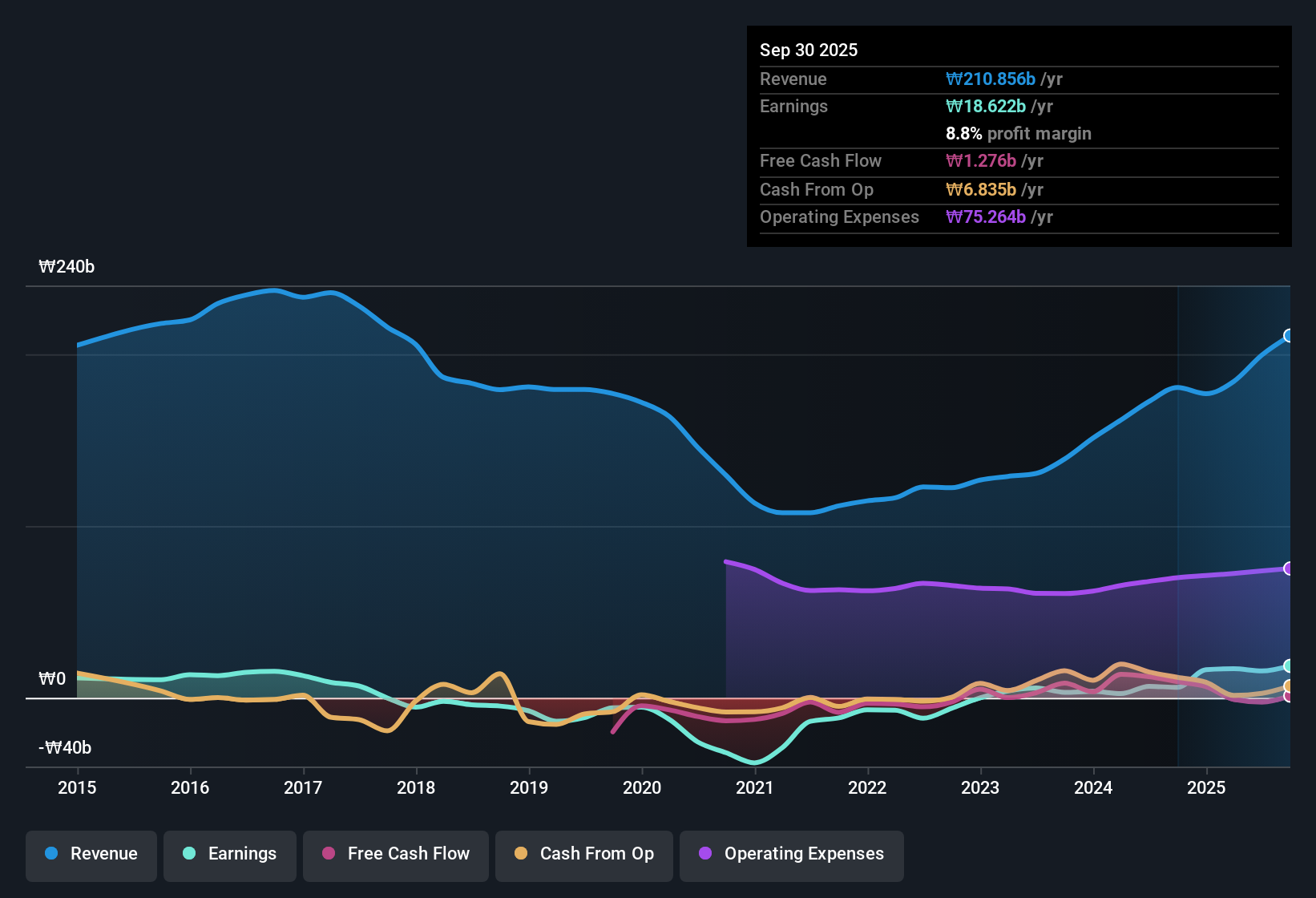Expand the Cash From Op legend entry

[x=583, y=854]
